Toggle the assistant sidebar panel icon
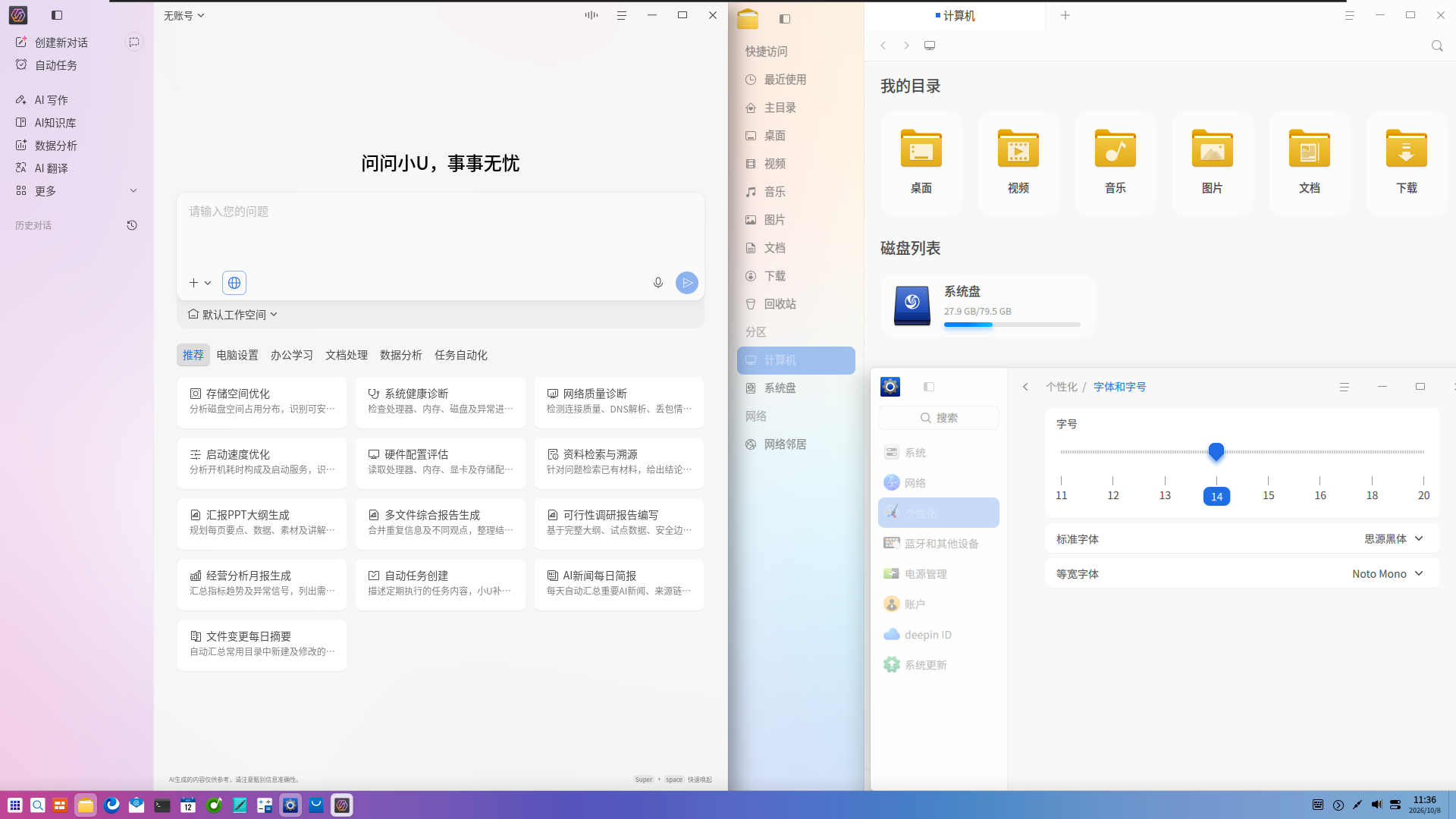 coord(57,15)
